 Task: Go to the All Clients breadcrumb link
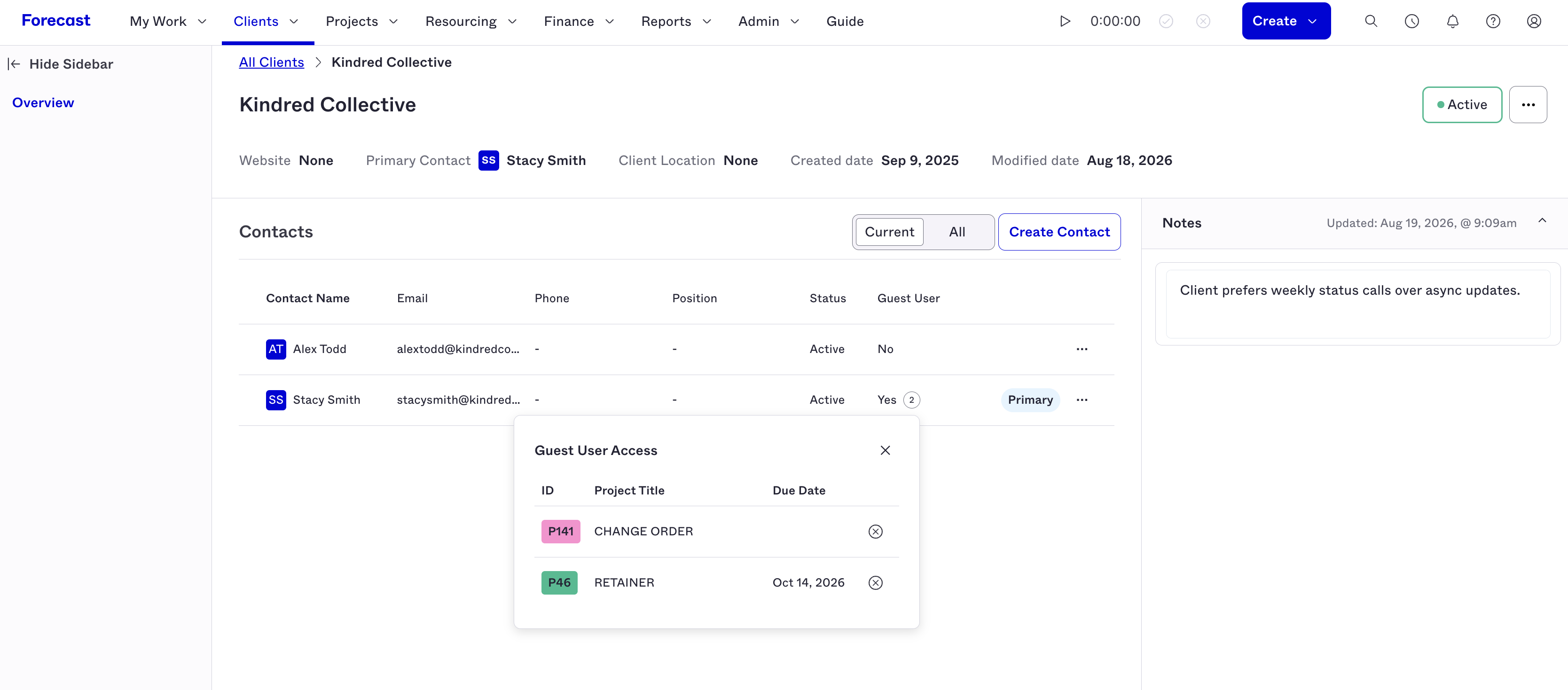(x=272, y=62)
